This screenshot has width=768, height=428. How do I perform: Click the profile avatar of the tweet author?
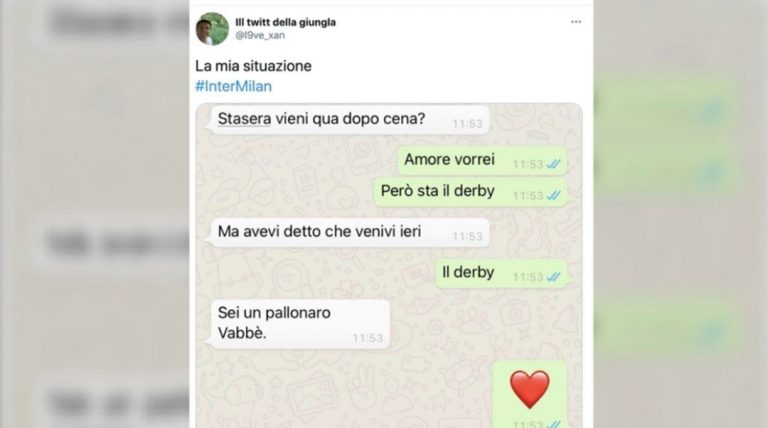coord(212,29)
